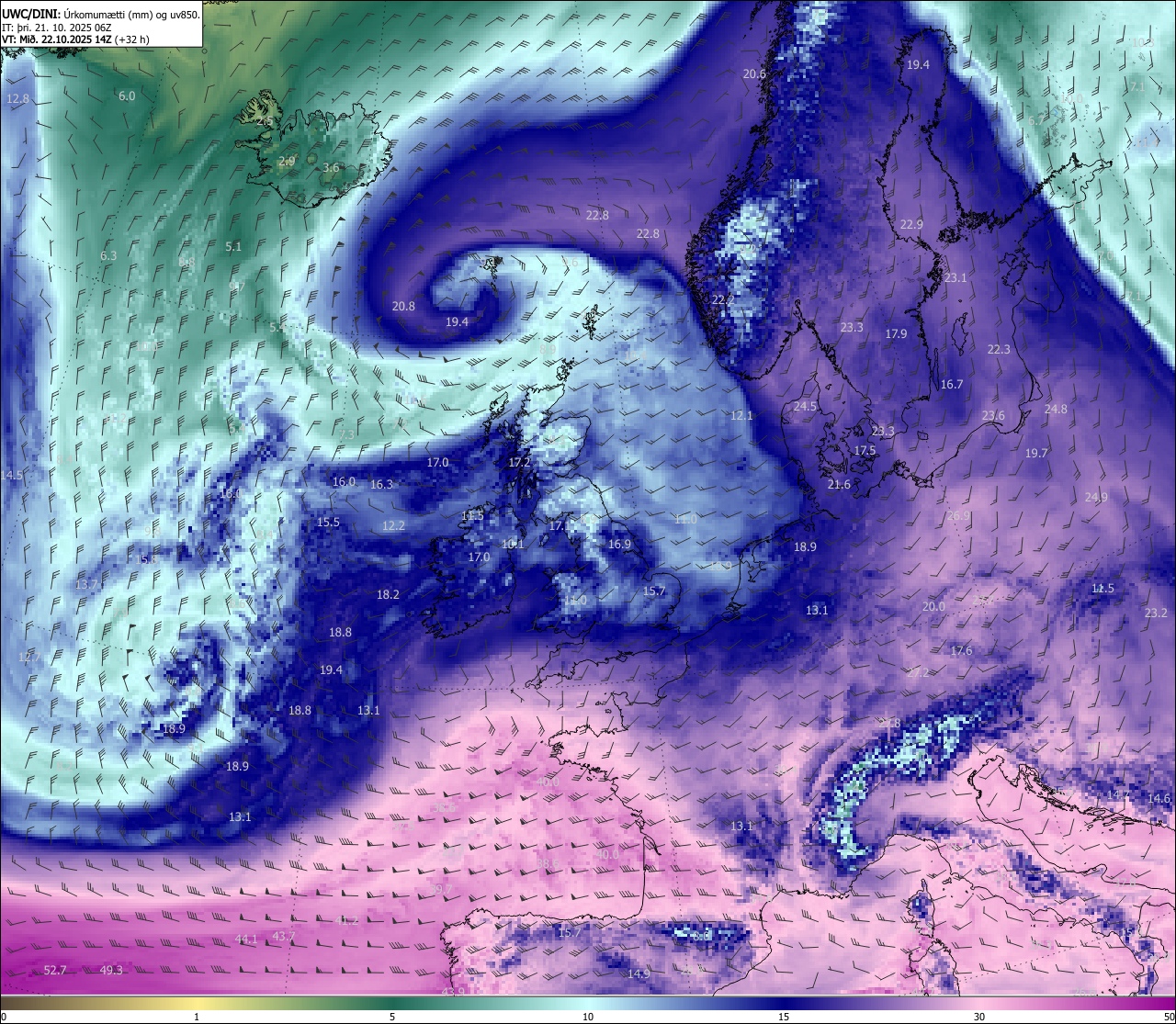The height and width of the screenshot is (1024, 1176).
Task: Click the 5.1 value south of Iceland
Action: point(233,247)
